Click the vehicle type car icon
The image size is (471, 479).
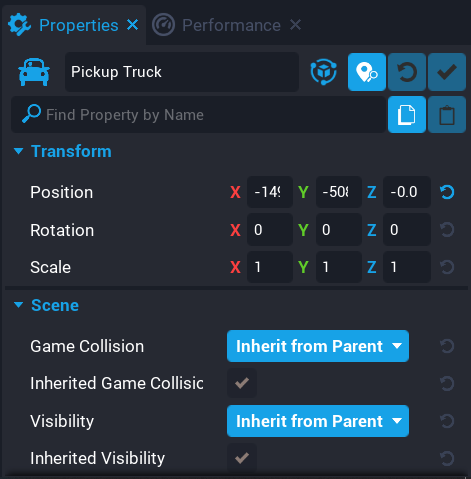(34, 72)
